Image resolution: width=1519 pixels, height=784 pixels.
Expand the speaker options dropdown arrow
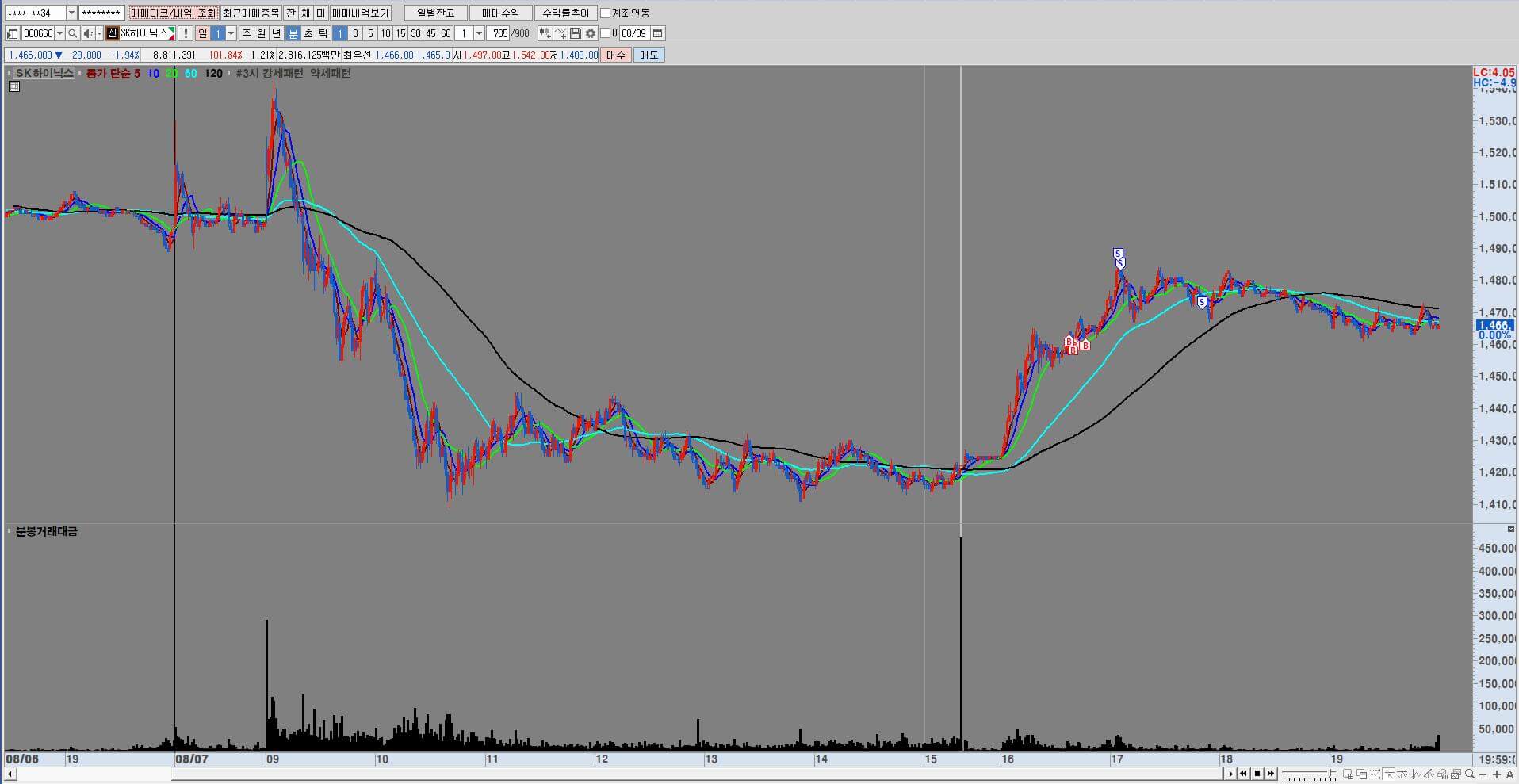(x=99, y=33)
